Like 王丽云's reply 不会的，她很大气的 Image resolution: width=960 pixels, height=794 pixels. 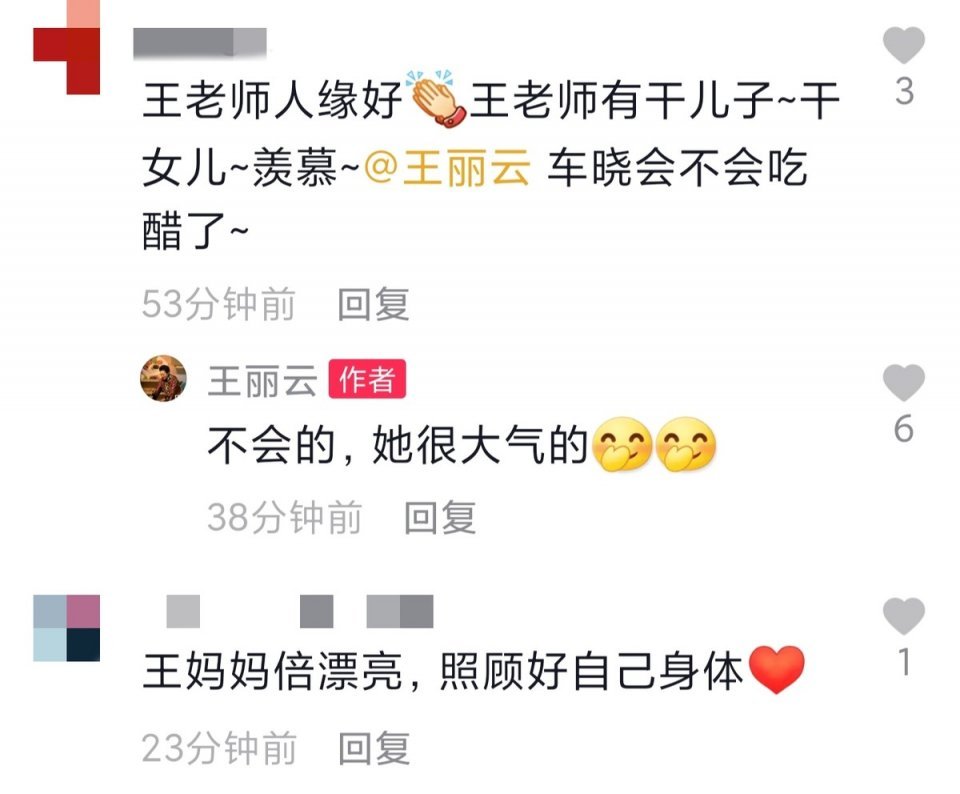pyautogui.click(x=904, y=383)
